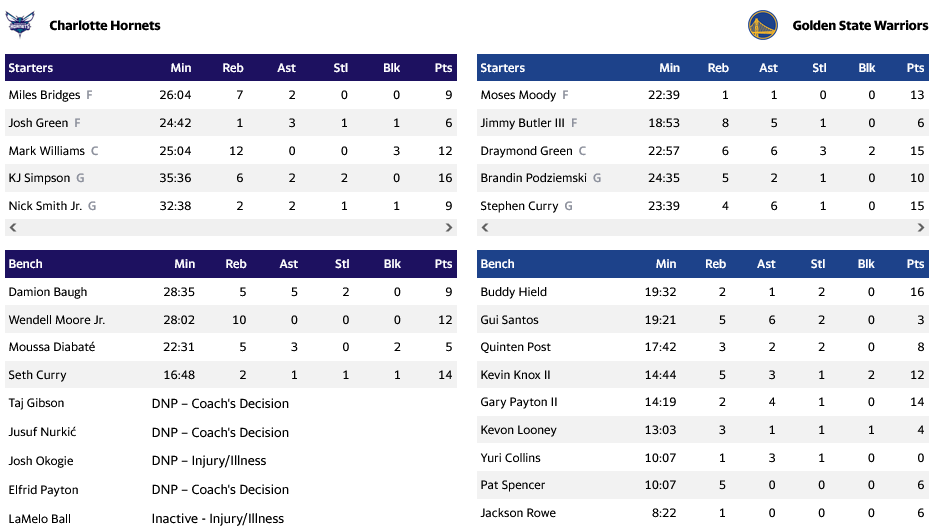Select Brandin Podziemski player name

coord(534,178)
